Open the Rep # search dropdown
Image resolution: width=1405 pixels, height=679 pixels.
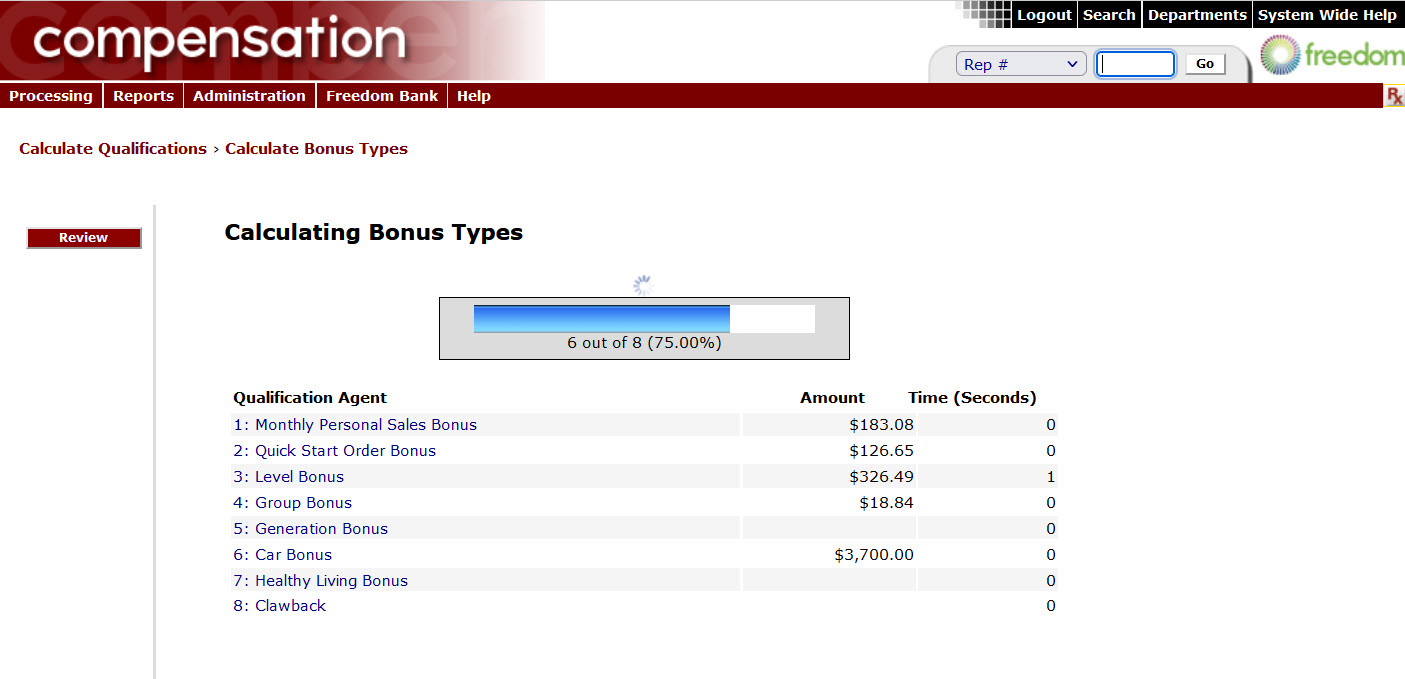point(1020,62)
